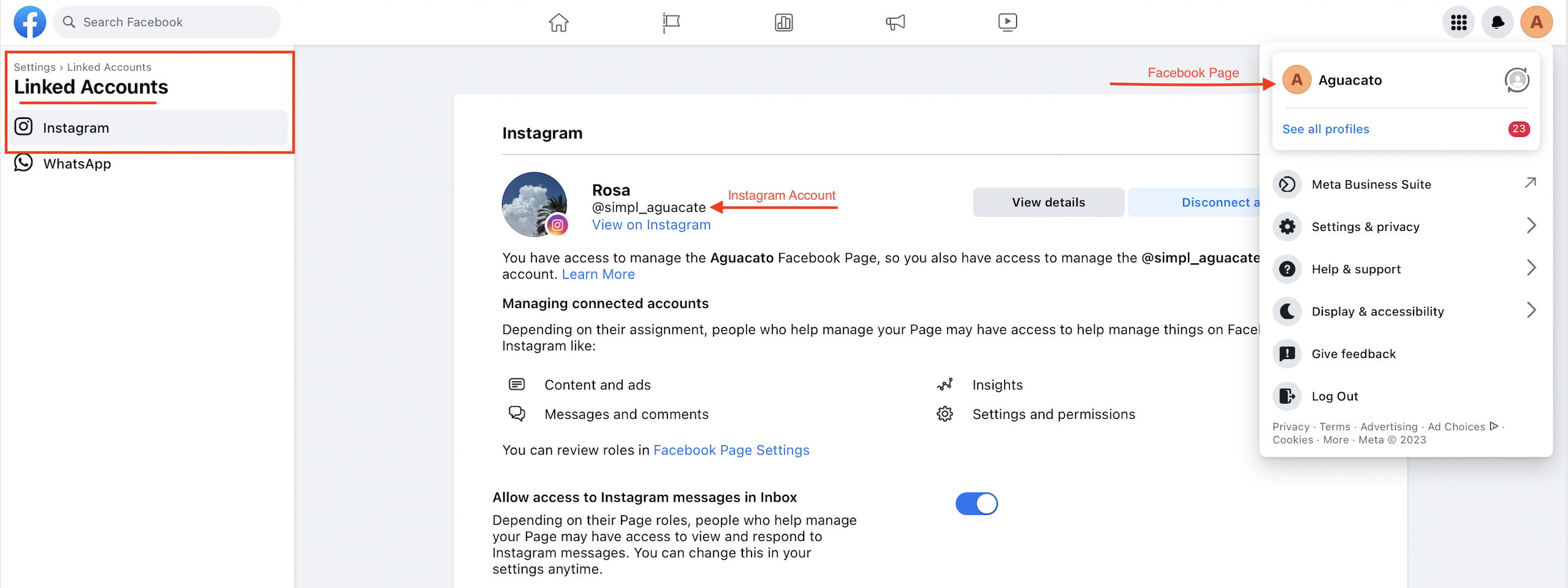Click the Content and ads icon
Screen dimensions: 1568x588
517,384
